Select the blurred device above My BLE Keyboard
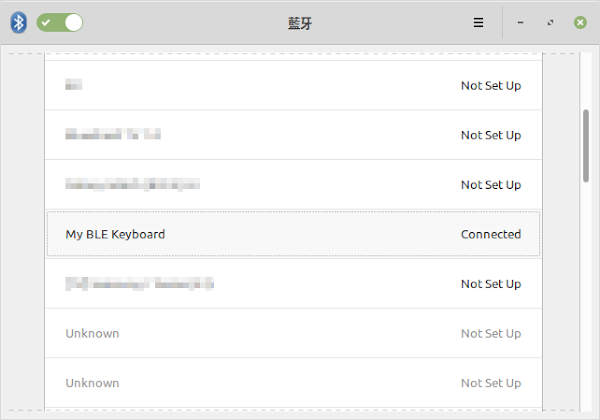600x420 pixels. pyautogui.click(x=293, y=184)
